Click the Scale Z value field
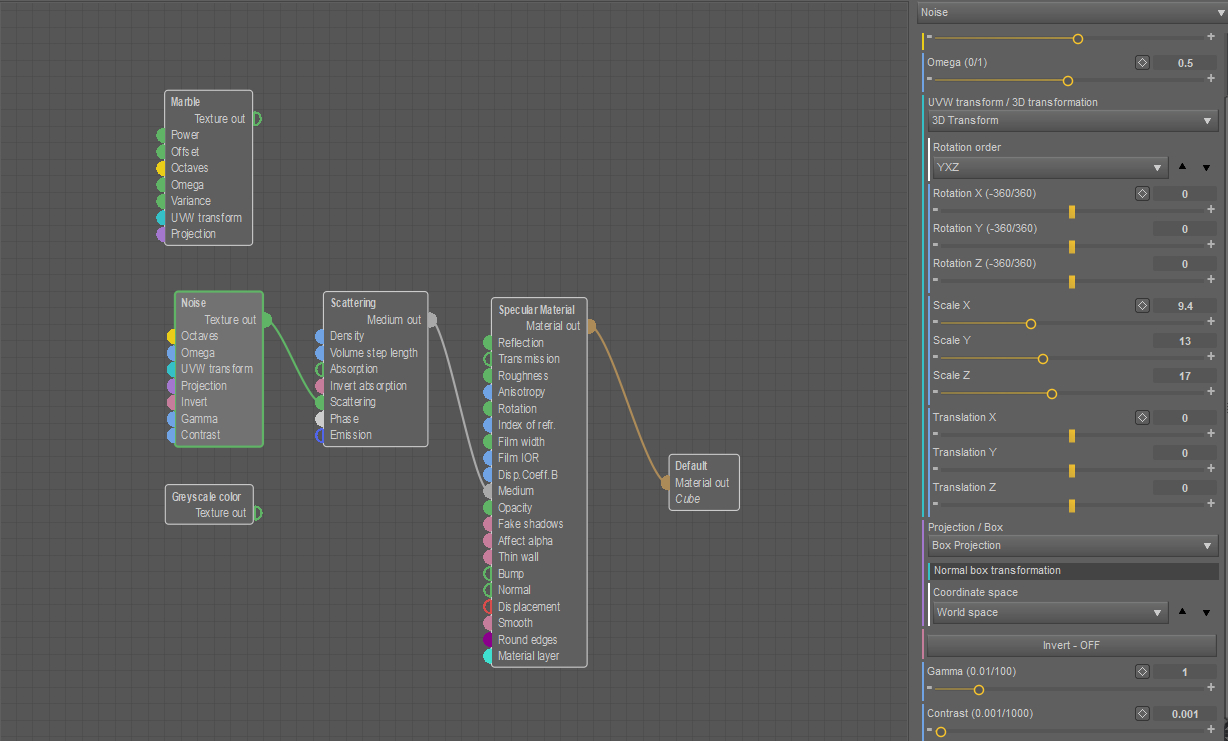 (x=1184, y=376)
